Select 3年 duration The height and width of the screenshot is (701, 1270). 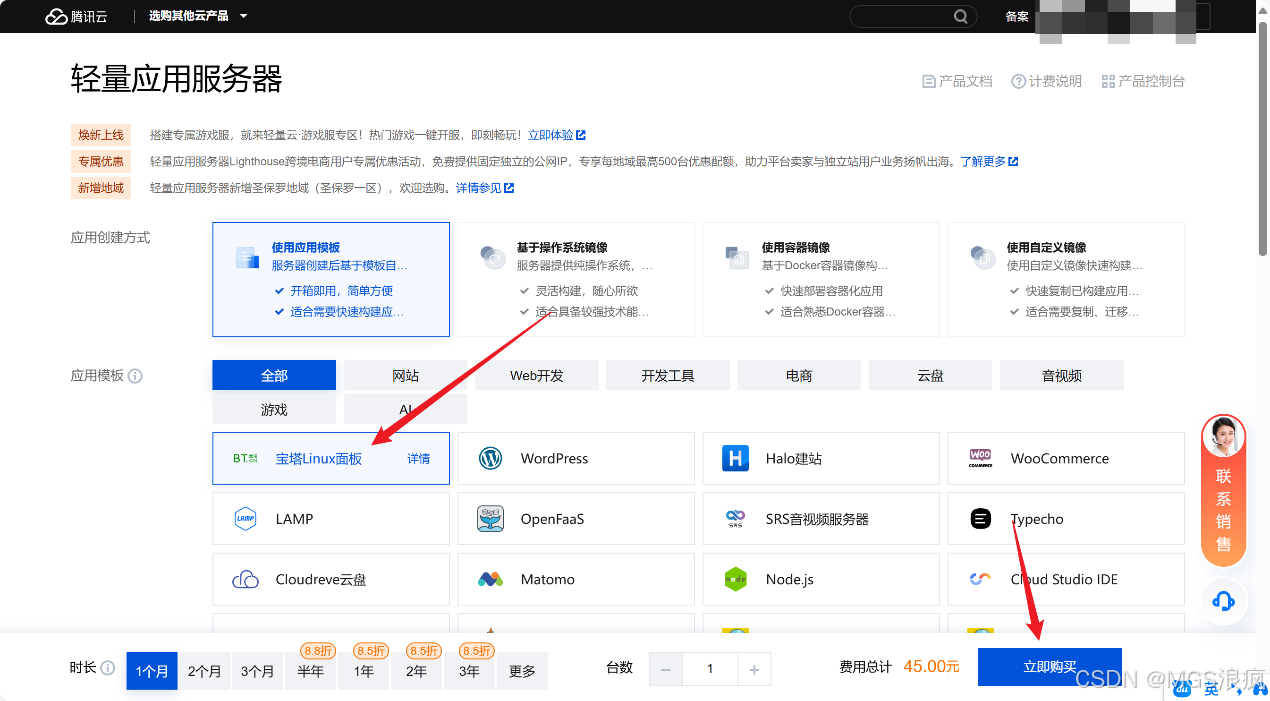(469, 670)
